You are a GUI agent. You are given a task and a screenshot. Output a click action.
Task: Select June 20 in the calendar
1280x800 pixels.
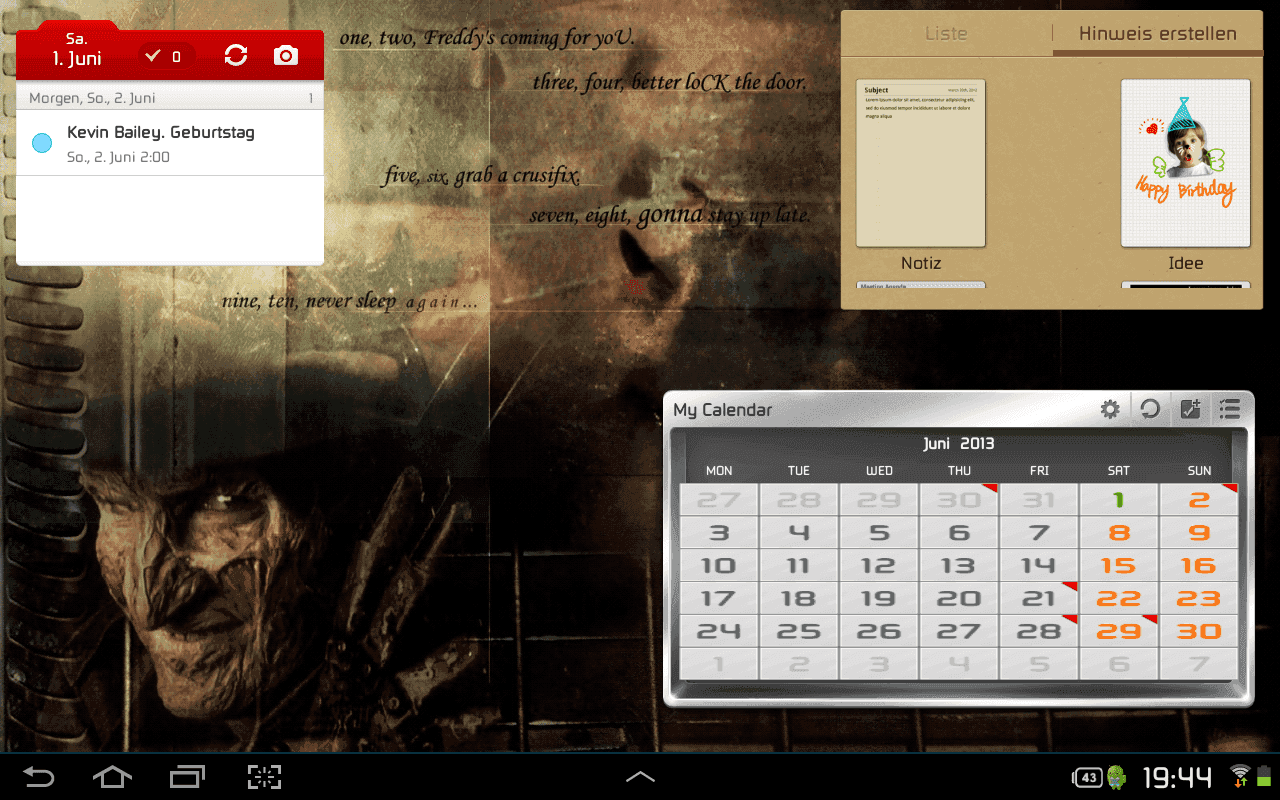pyautogui.click(x=959, y=599)
